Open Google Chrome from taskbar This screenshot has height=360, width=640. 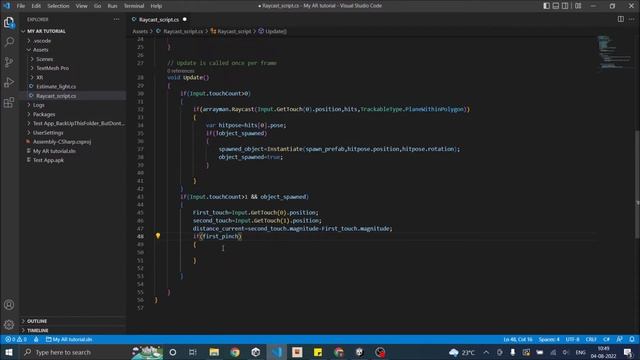coord(235,352)
